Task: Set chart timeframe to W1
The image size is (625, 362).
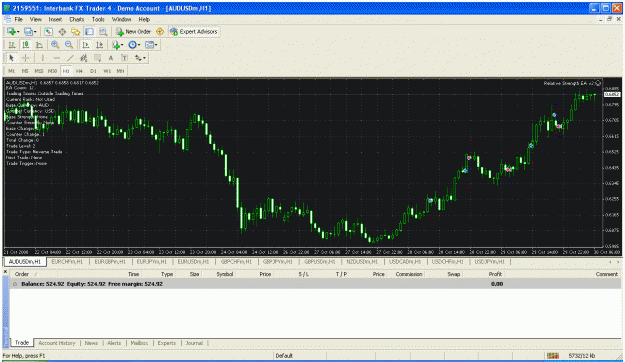Action: [107, 71]
